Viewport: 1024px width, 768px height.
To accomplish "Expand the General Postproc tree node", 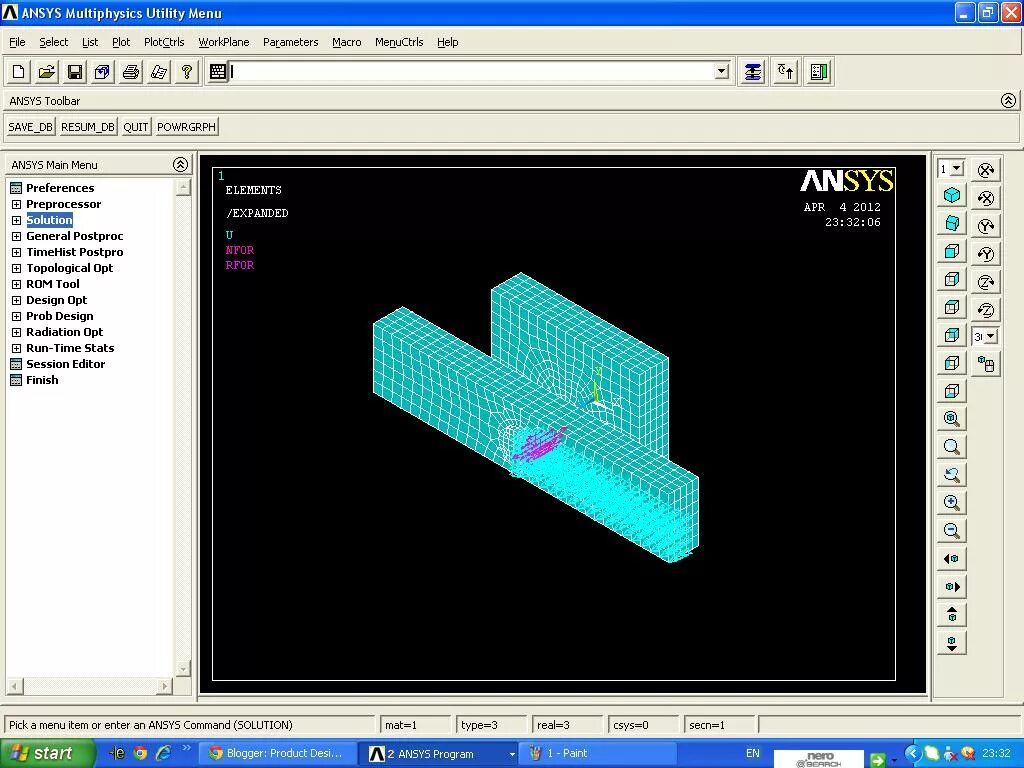I will (16, 236).
